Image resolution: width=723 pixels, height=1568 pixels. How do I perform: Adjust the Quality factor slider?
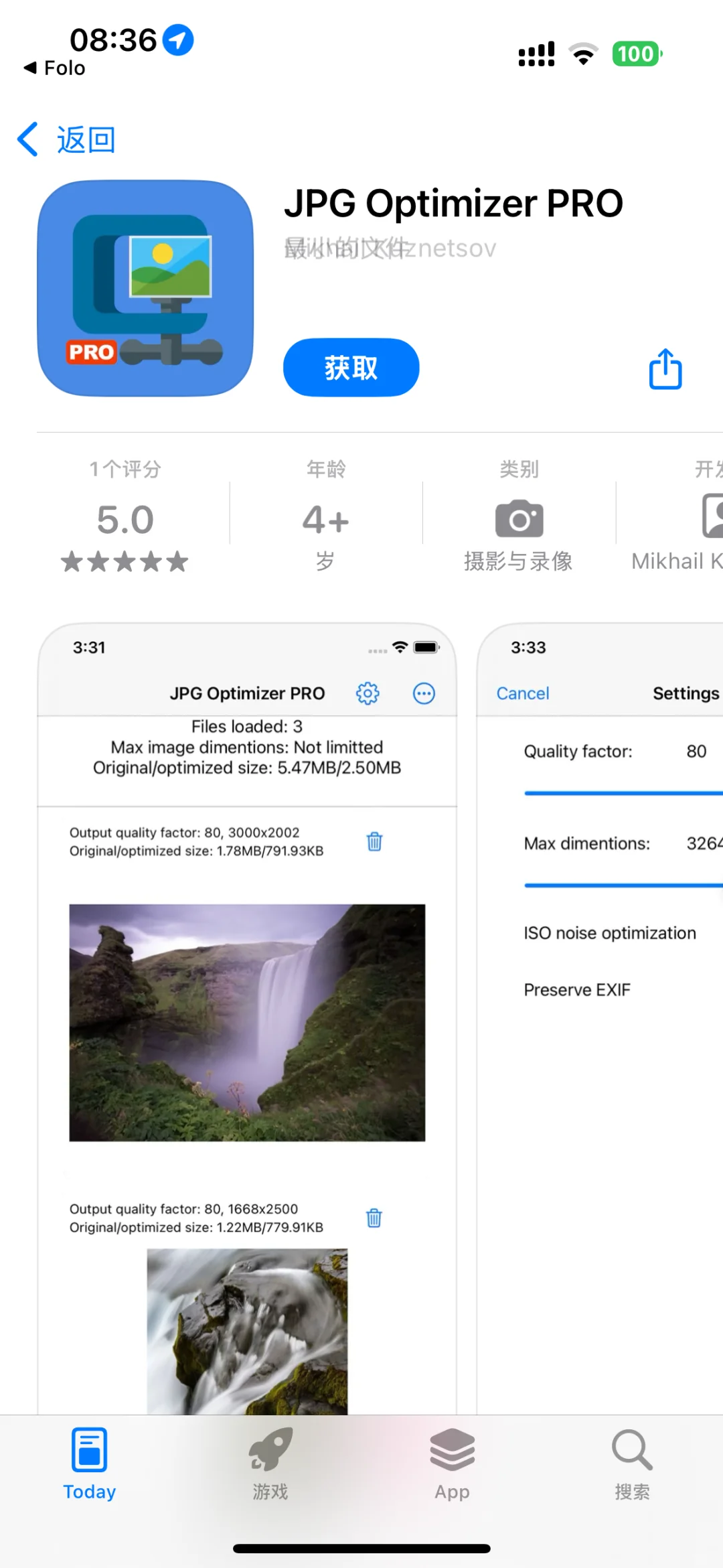(624, 793)
